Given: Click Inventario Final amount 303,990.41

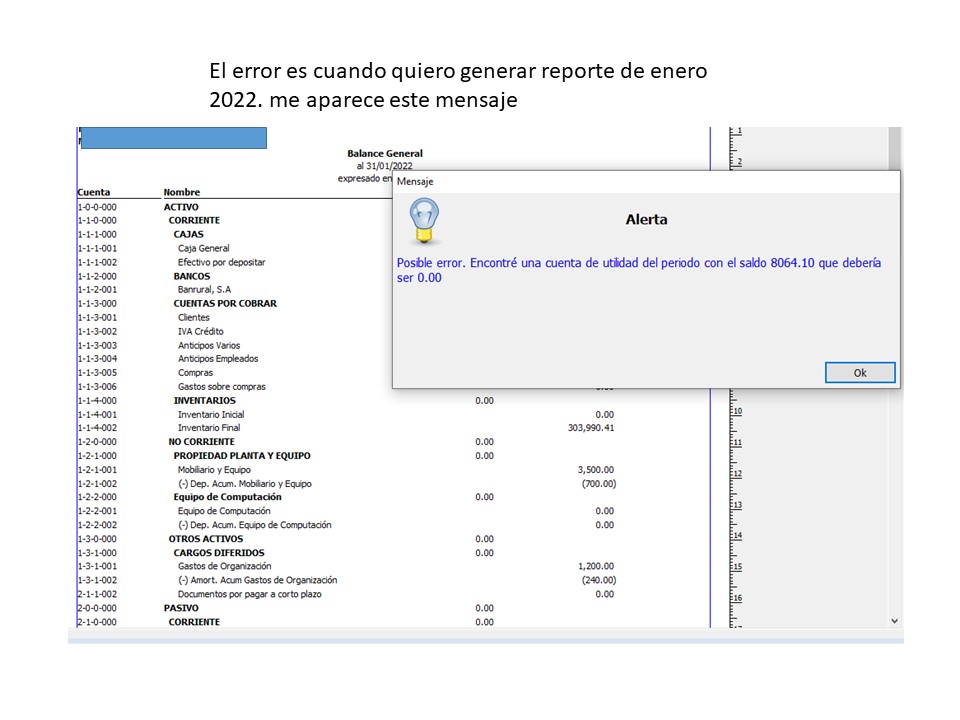Looking at the screenshot, I should pyautogui.click(x=590, y=428).
